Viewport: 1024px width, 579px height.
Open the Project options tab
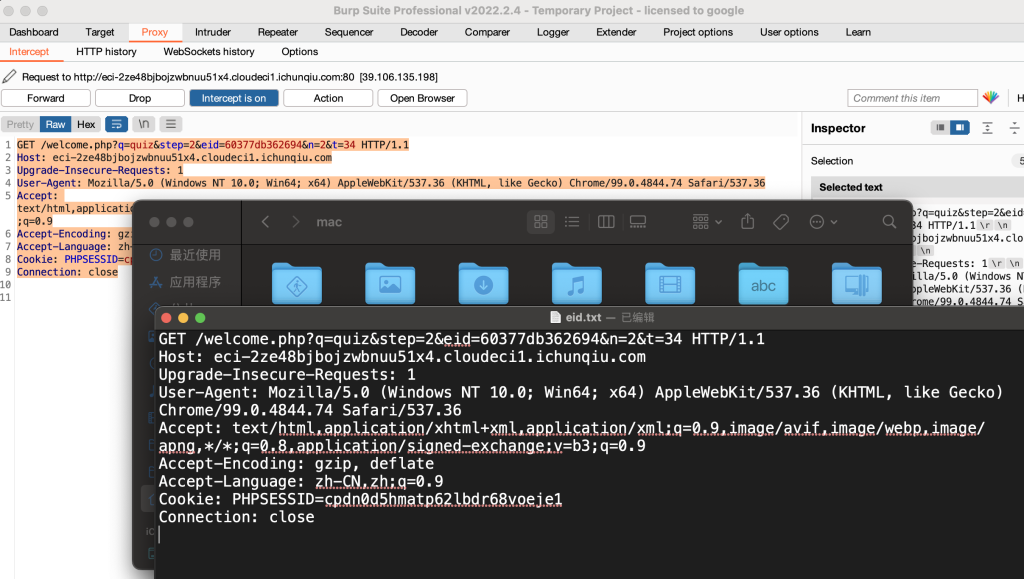tap(698, 32)
